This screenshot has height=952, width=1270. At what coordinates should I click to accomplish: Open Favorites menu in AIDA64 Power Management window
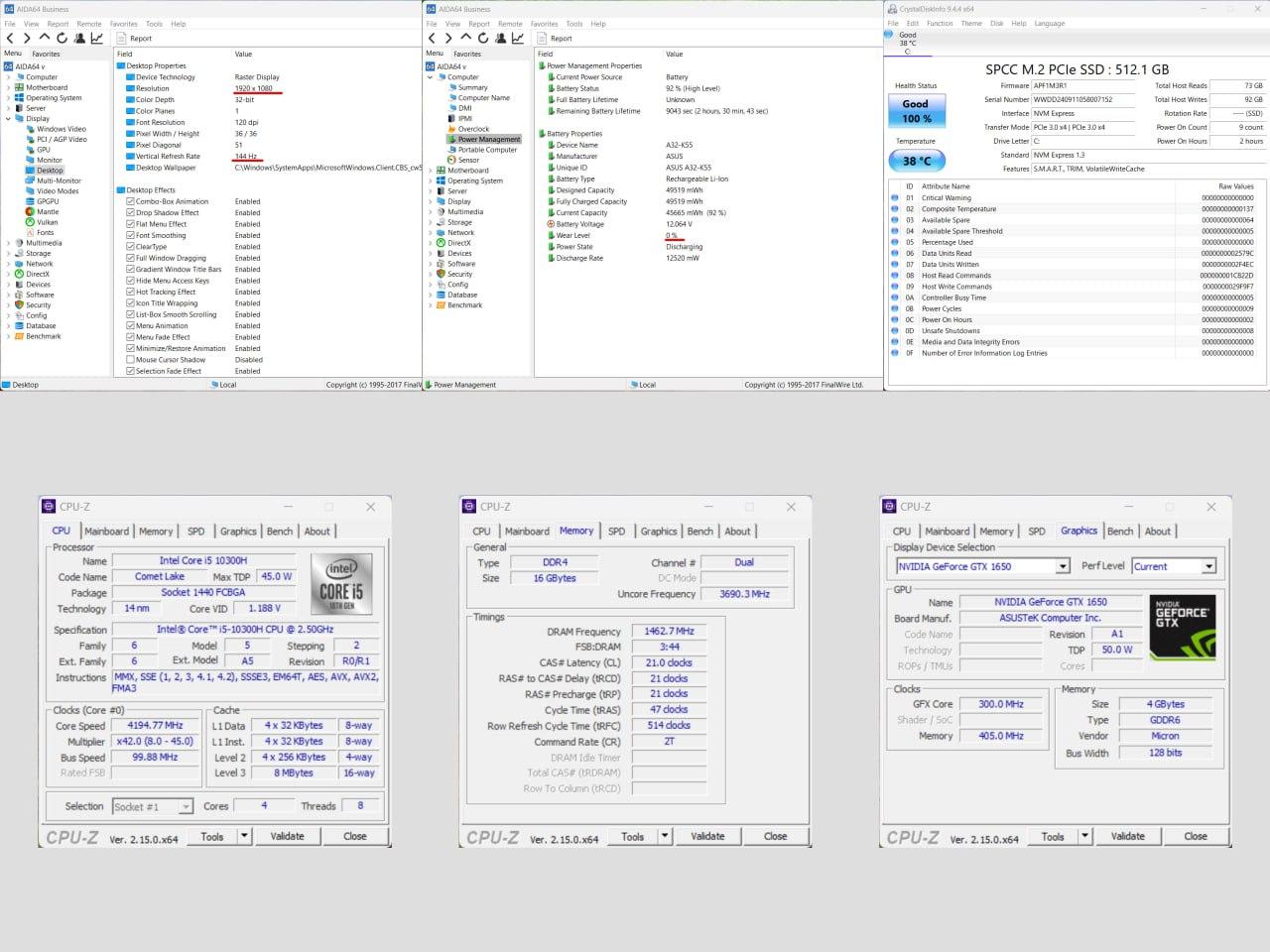544,24
